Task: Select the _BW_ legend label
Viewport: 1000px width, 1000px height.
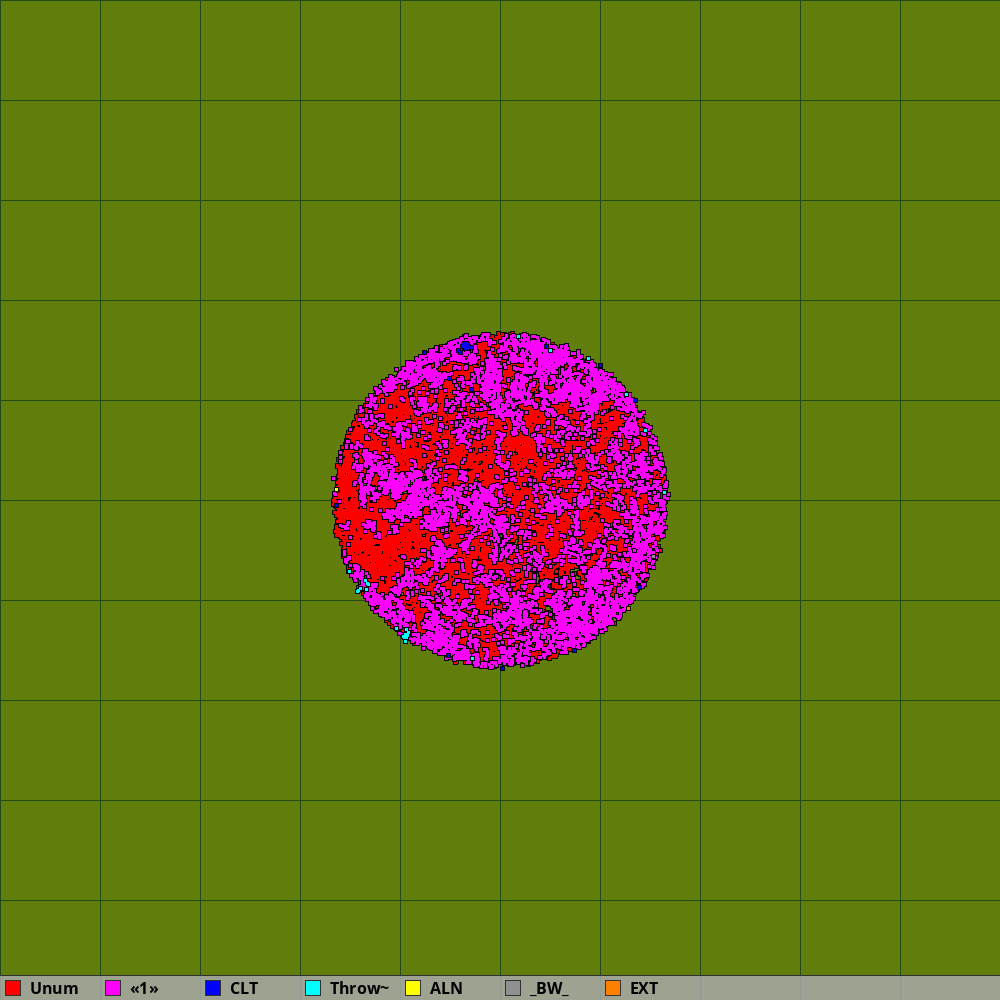Action: (549, 988)
